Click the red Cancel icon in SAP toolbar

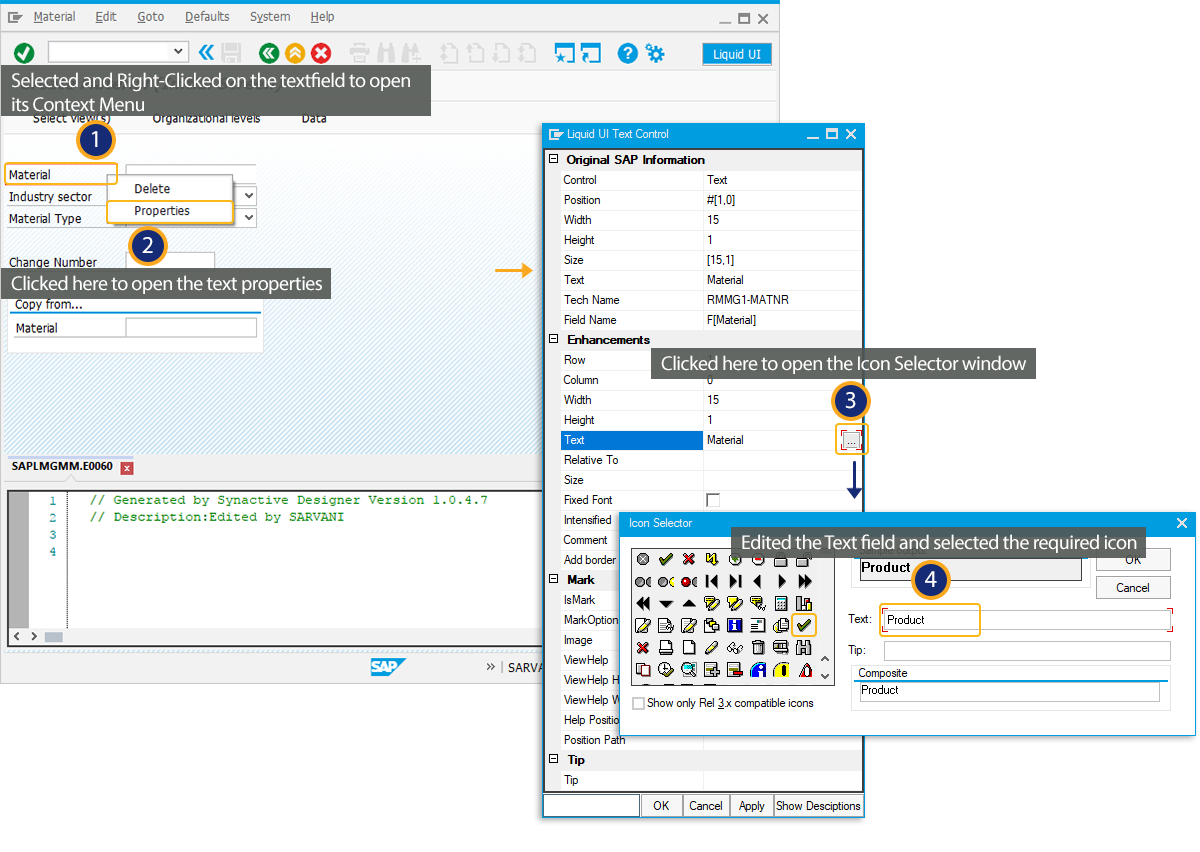coord(321,53)
